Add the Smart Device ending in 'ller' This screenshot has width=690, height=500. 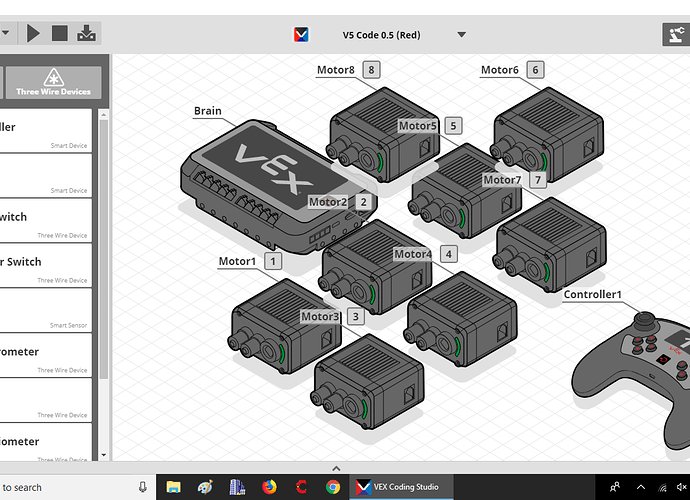tap(46, 131)
